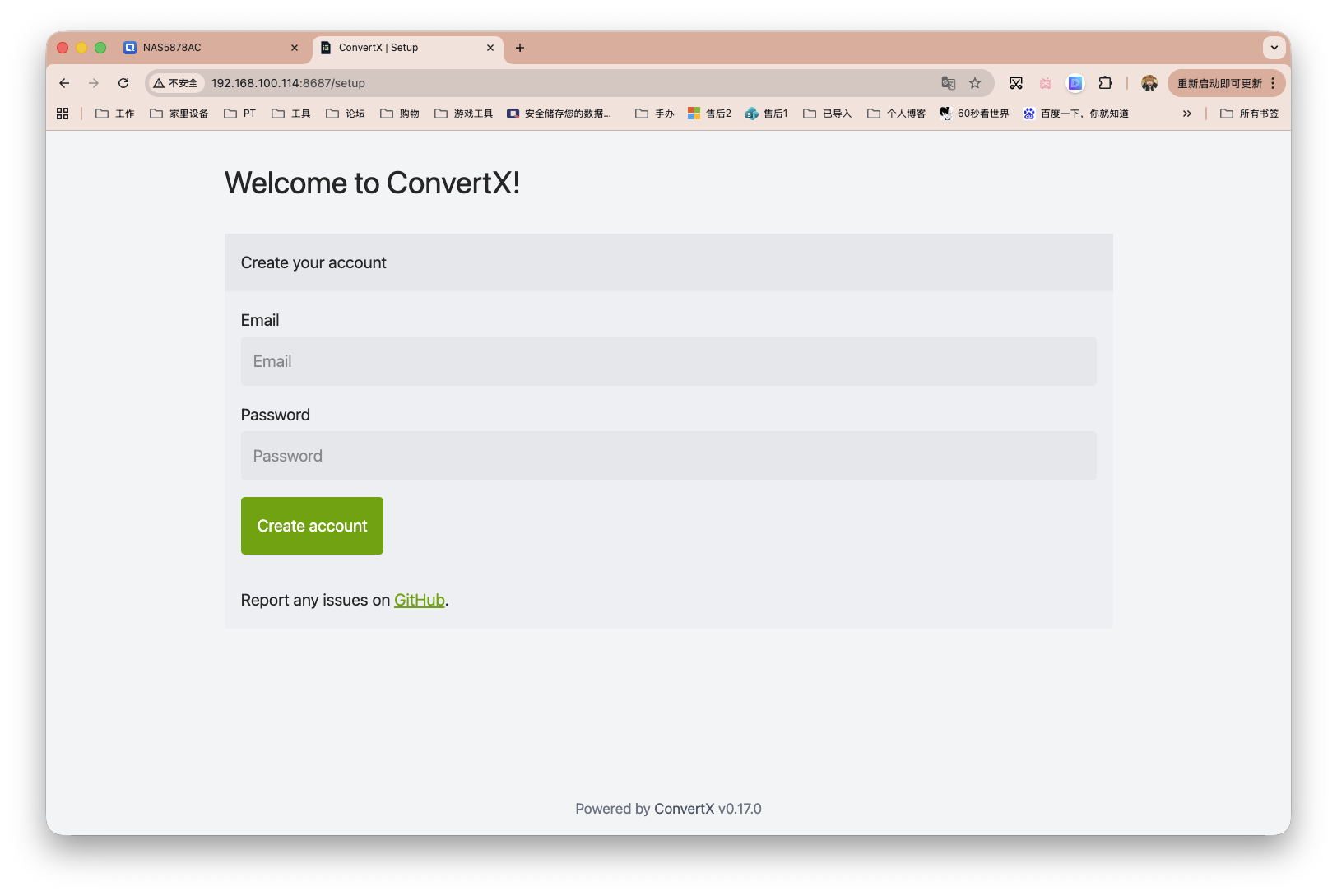Expand the tab search dropdown arrow
This screenshot has width=1337, height=896.
click(1274, 48)
